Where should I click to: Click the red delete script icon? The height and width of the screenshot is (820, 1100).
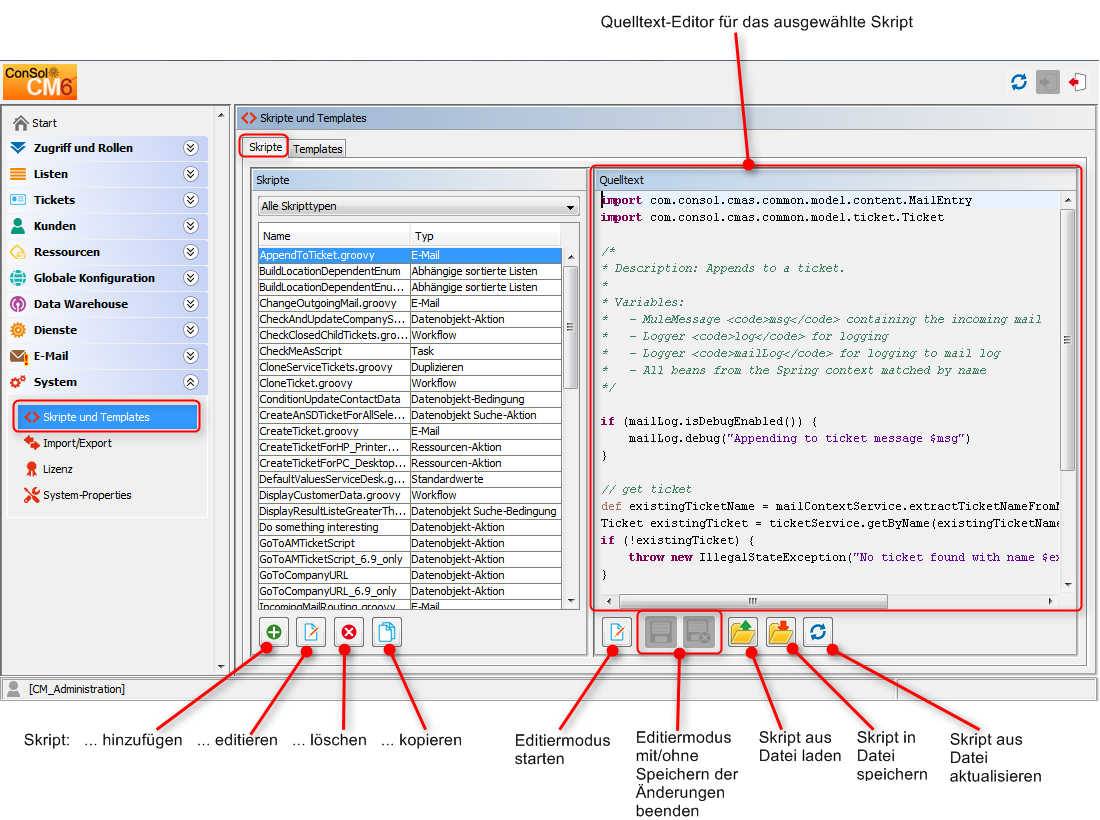coord(349,632)
